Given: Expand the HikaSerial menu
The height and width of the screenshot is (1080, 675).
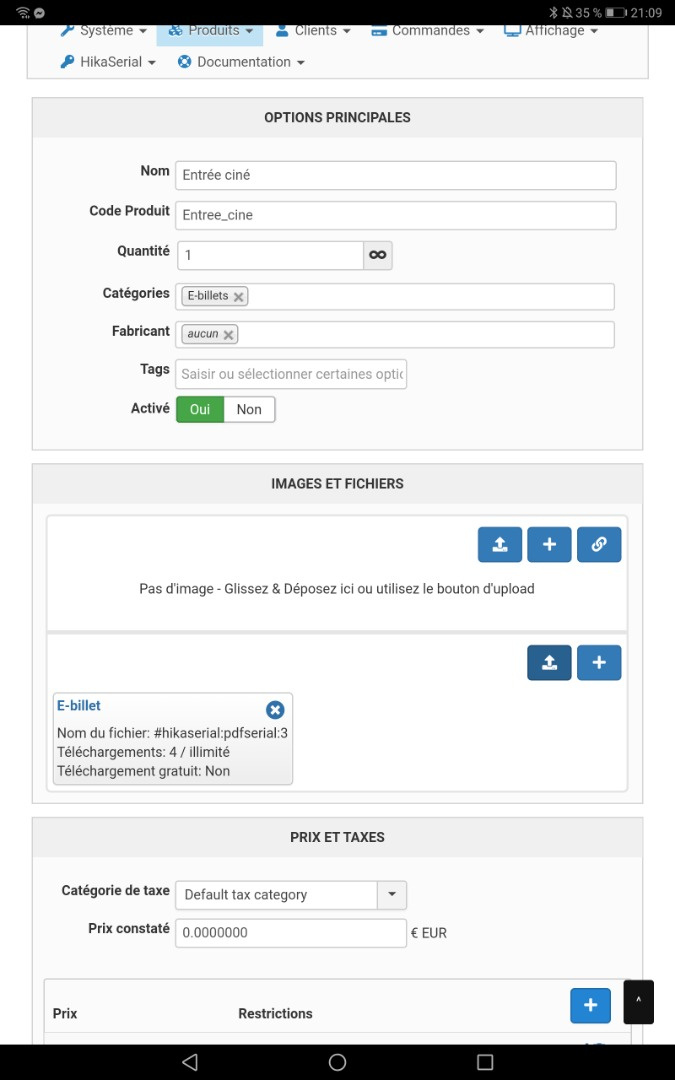Looking at the screenshot, I should coord(108,62).
